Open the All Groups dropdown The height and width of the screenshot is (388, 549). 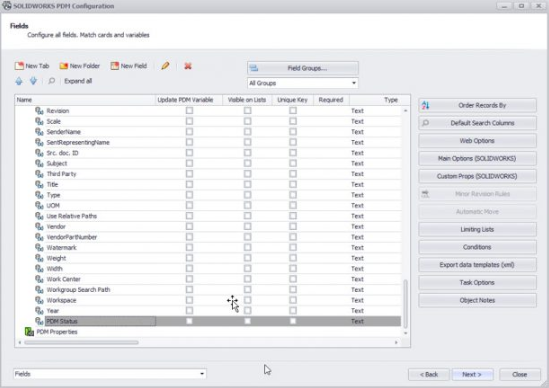303,83
